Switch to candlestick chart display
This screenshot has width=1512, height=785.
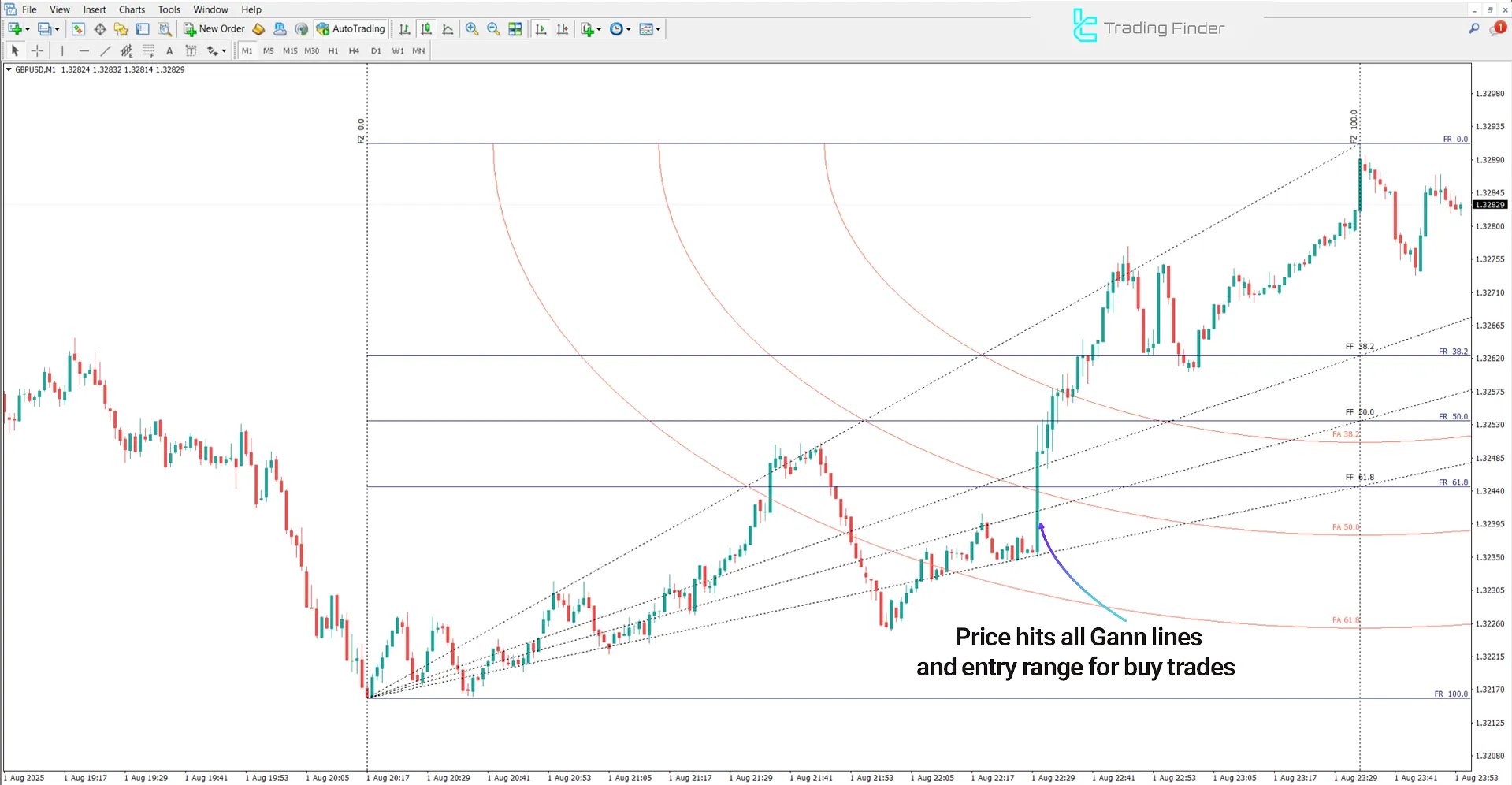pos(426,29)
